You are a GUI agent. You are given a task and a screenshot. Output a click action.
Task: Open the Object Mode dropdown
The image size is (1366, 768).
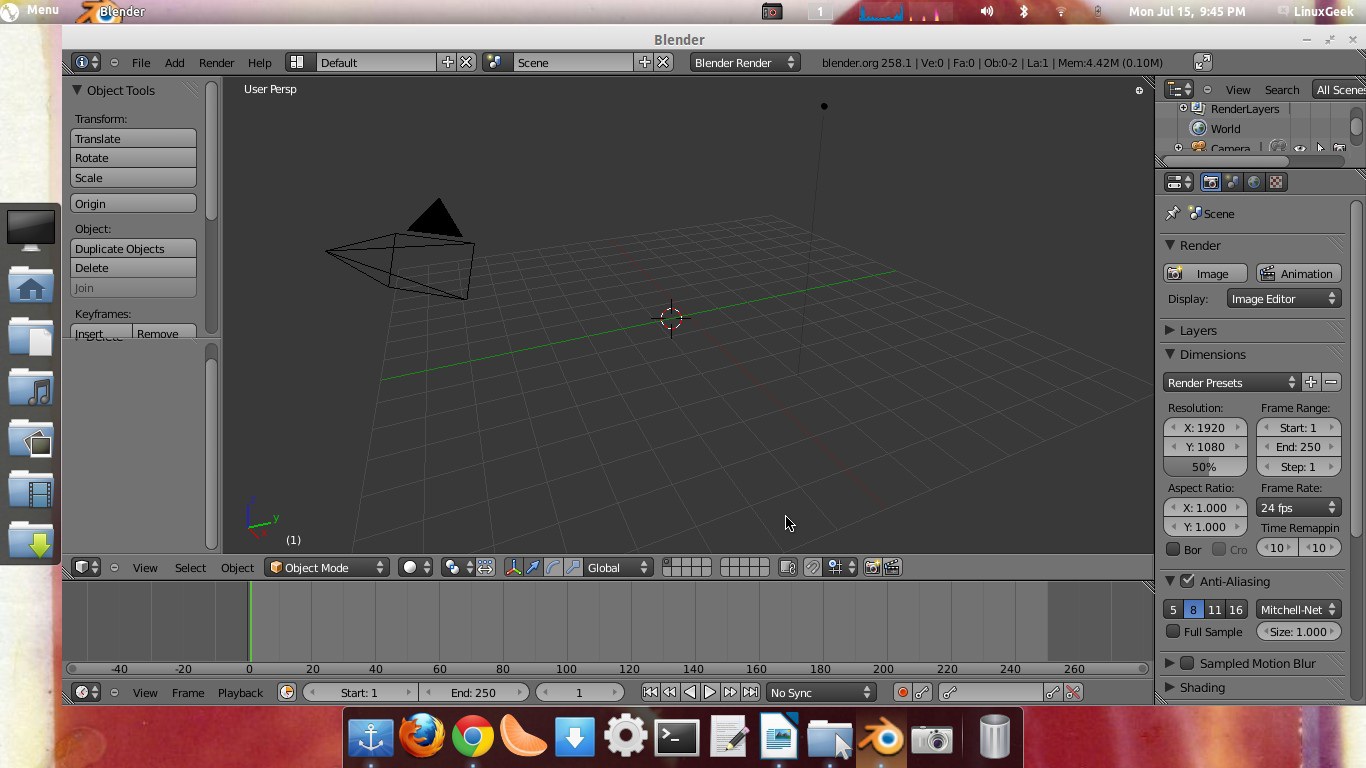pos(327,567)
